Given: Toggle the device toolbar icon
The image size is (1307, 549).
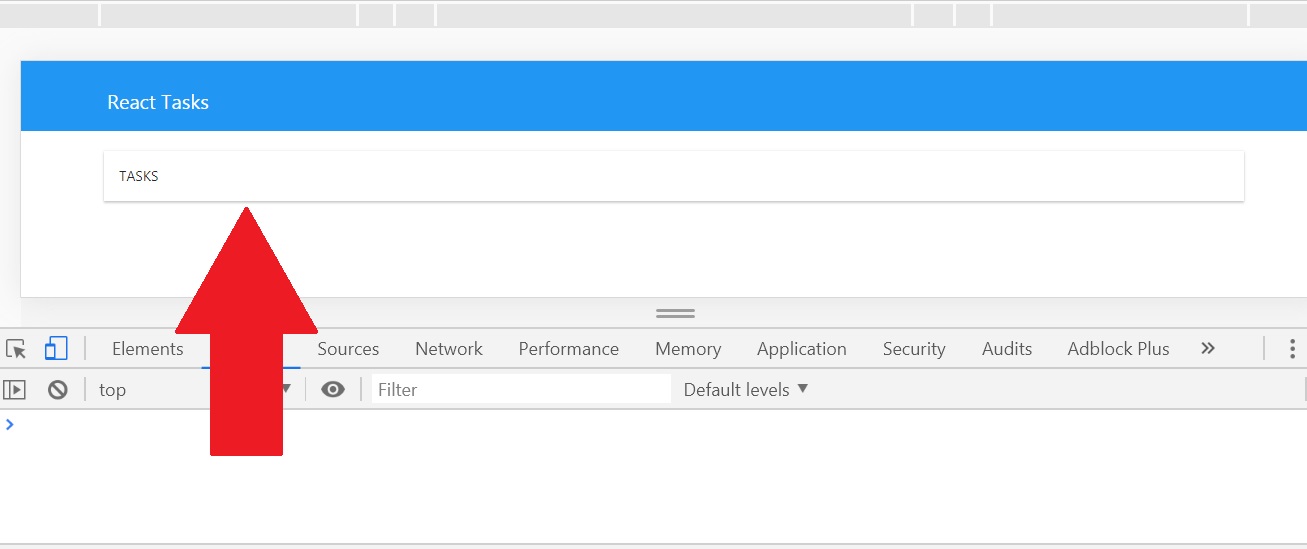Looking at the screenshot, I should click(x=56, y=349).
